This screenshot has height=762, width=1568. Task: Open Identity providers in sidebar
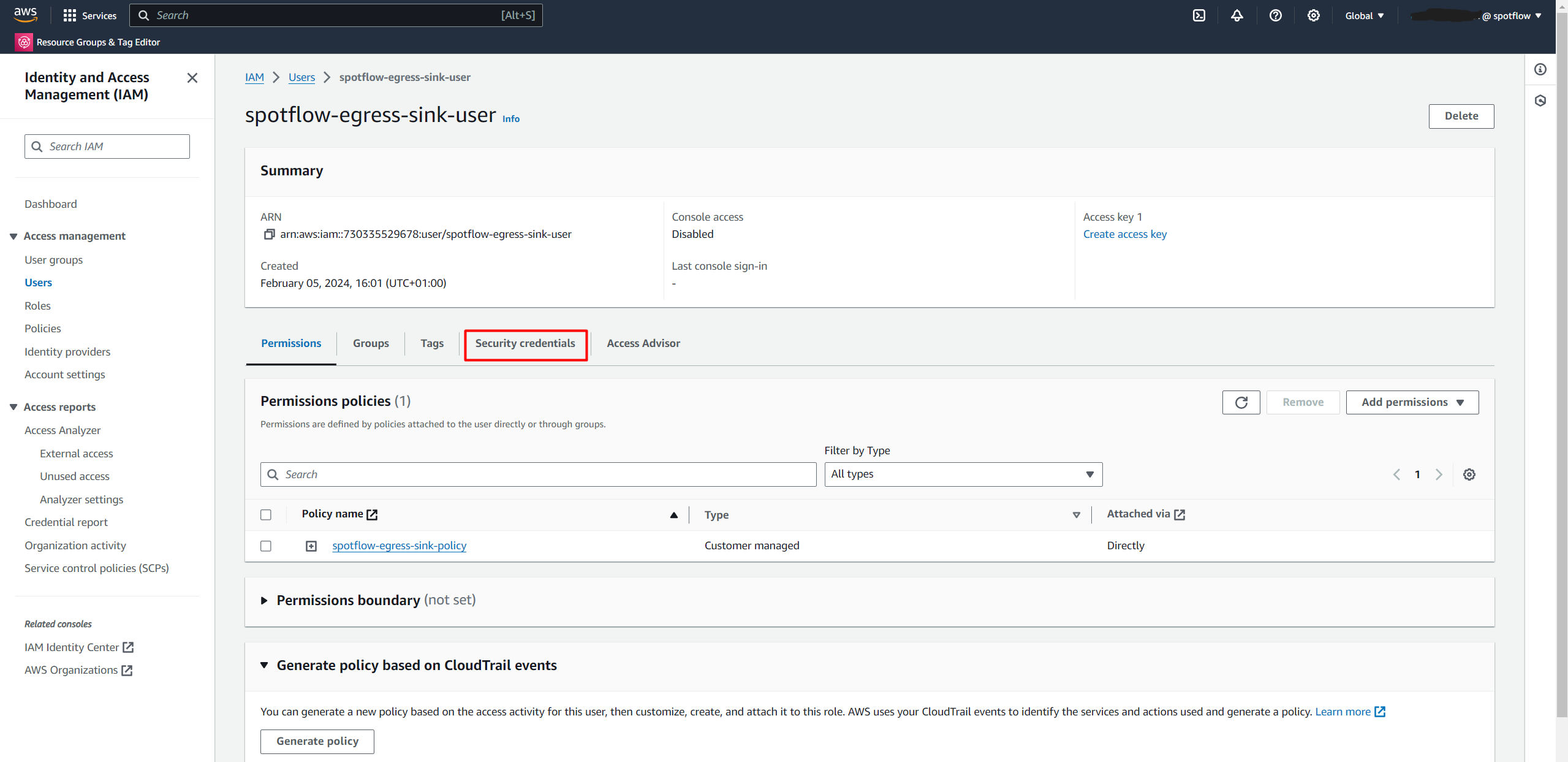click(x=67, y=352)
